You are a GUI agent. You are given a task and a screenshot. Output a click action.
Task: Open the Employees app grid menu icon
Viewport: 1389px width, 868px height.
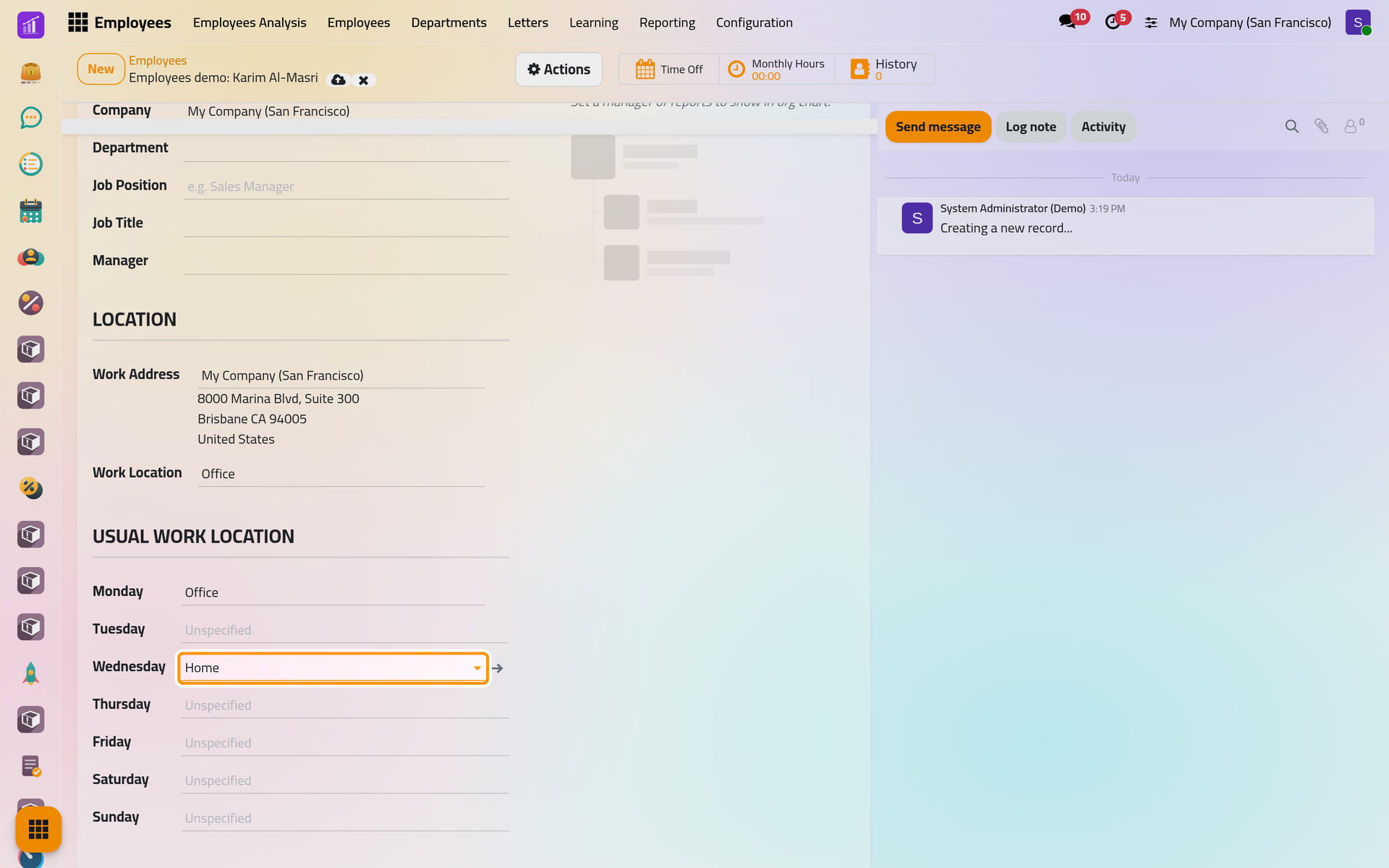(x=77, y=22)
